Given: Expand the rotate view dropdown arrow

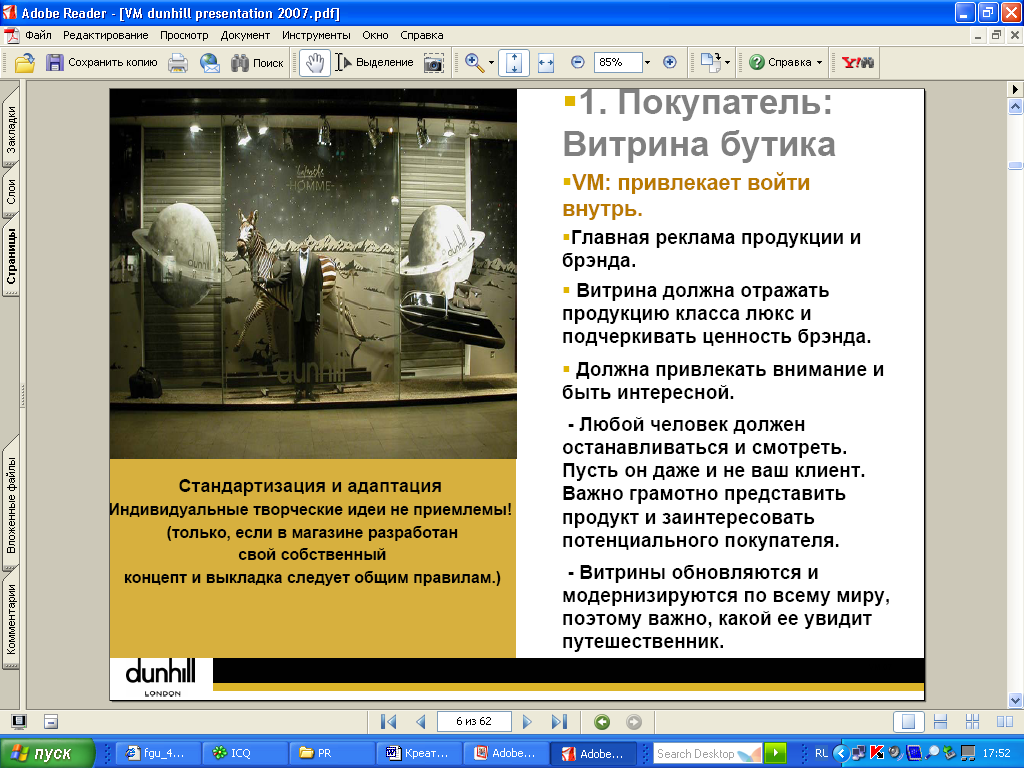Looking at the screenshot, I should point(728,63).
